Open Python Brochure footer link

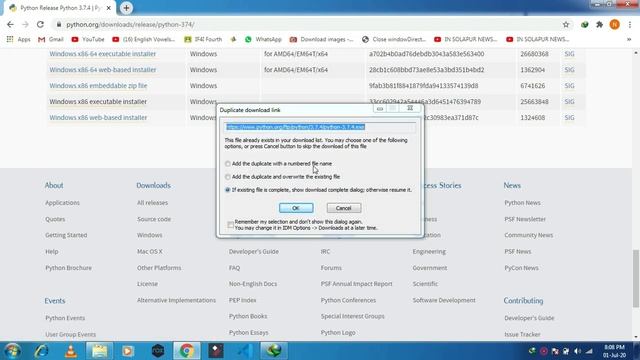pos(69,268)
